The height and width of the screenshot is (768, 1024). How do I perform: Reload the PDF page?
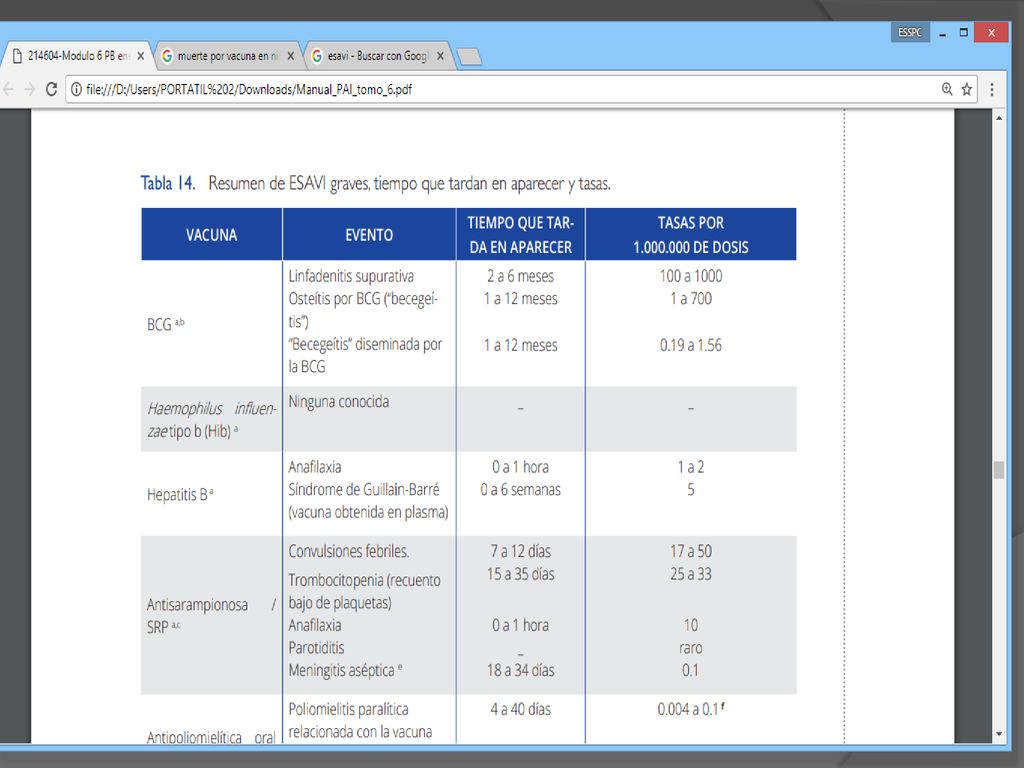[52, 89]
